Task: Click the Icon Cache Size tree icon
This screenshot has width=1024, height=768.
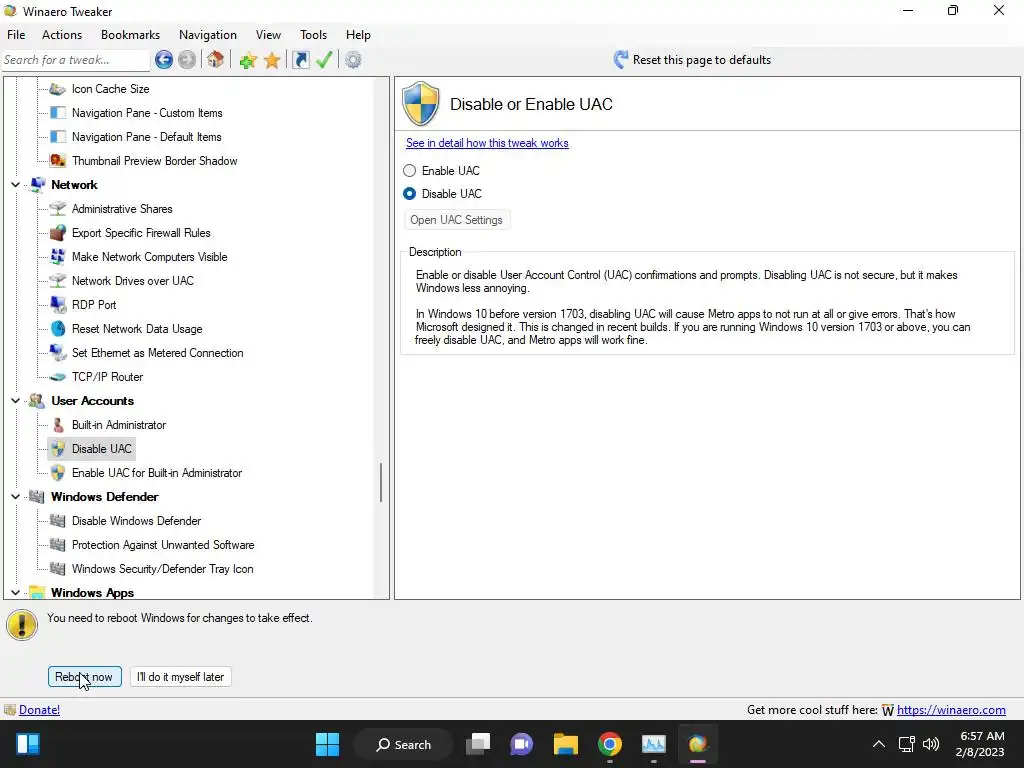Action: click(x=57, y=89)
